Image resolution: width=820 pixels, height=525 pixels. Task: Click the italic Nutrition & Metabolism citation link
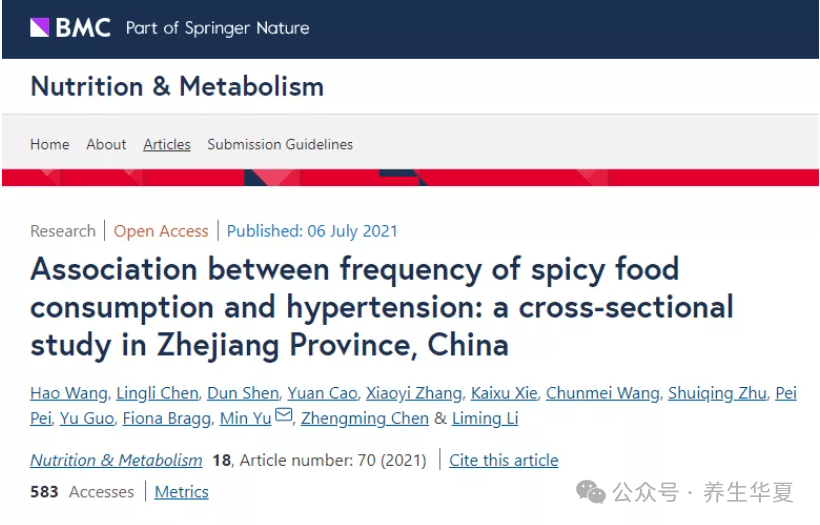pos(116,460)
